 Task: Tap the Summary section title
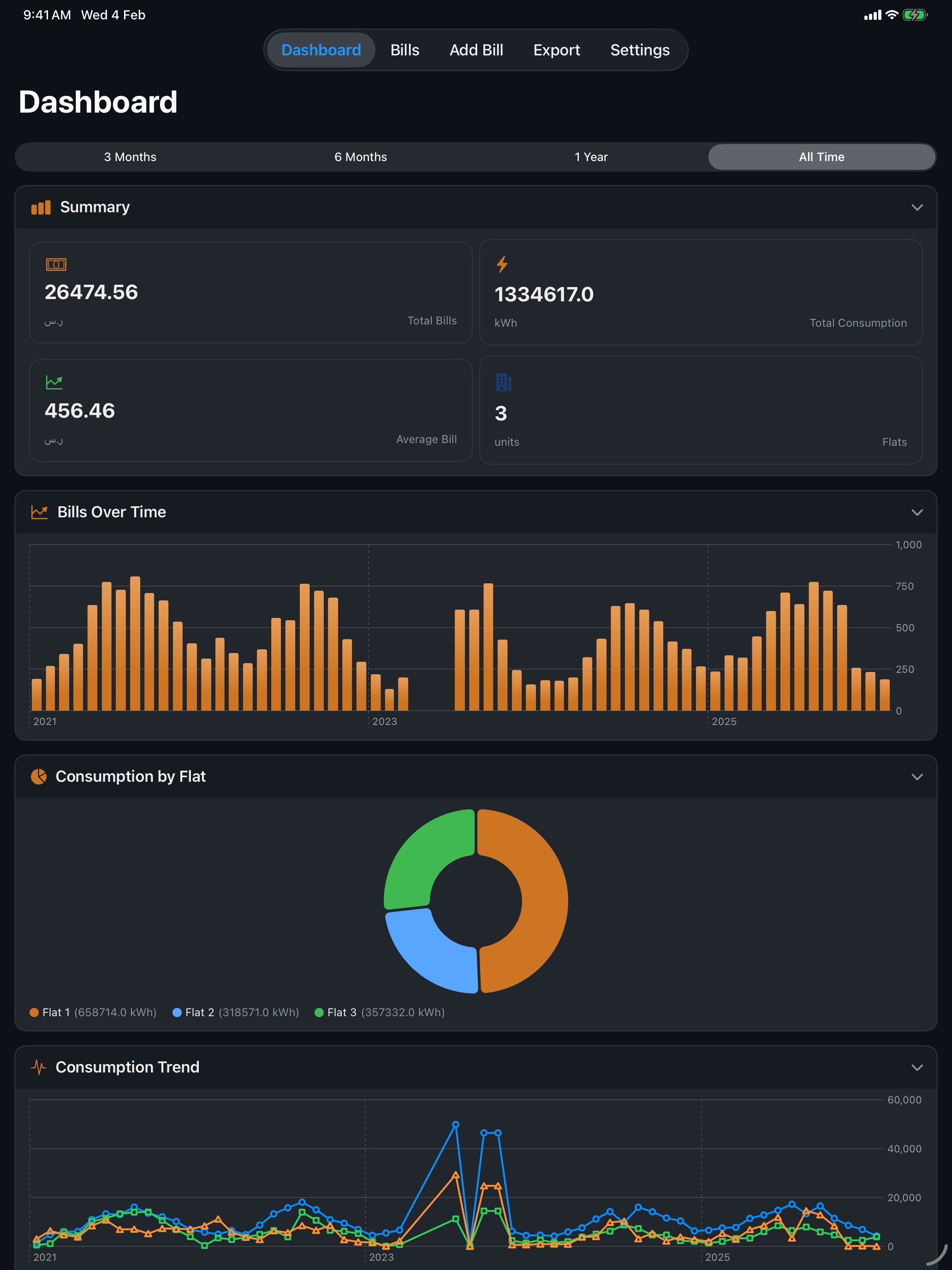tap(95, 207)
